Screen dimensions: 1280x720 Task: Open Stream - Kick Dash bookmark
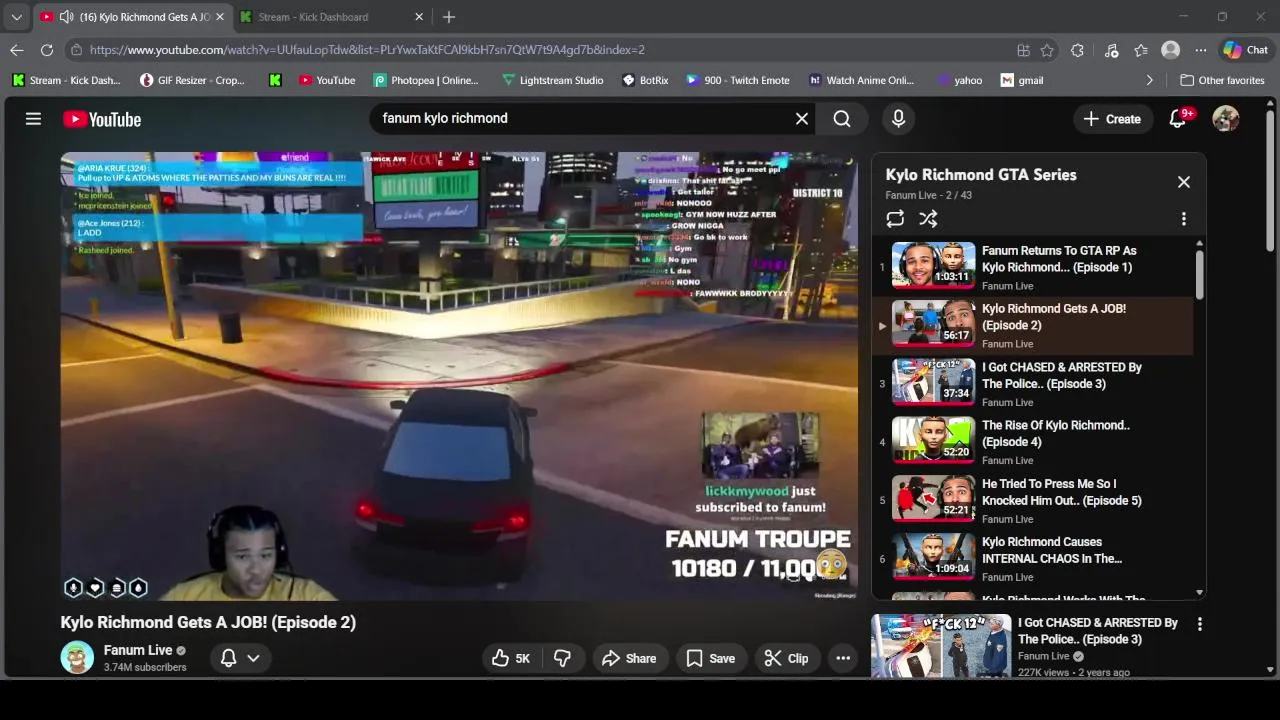(66, 80)
